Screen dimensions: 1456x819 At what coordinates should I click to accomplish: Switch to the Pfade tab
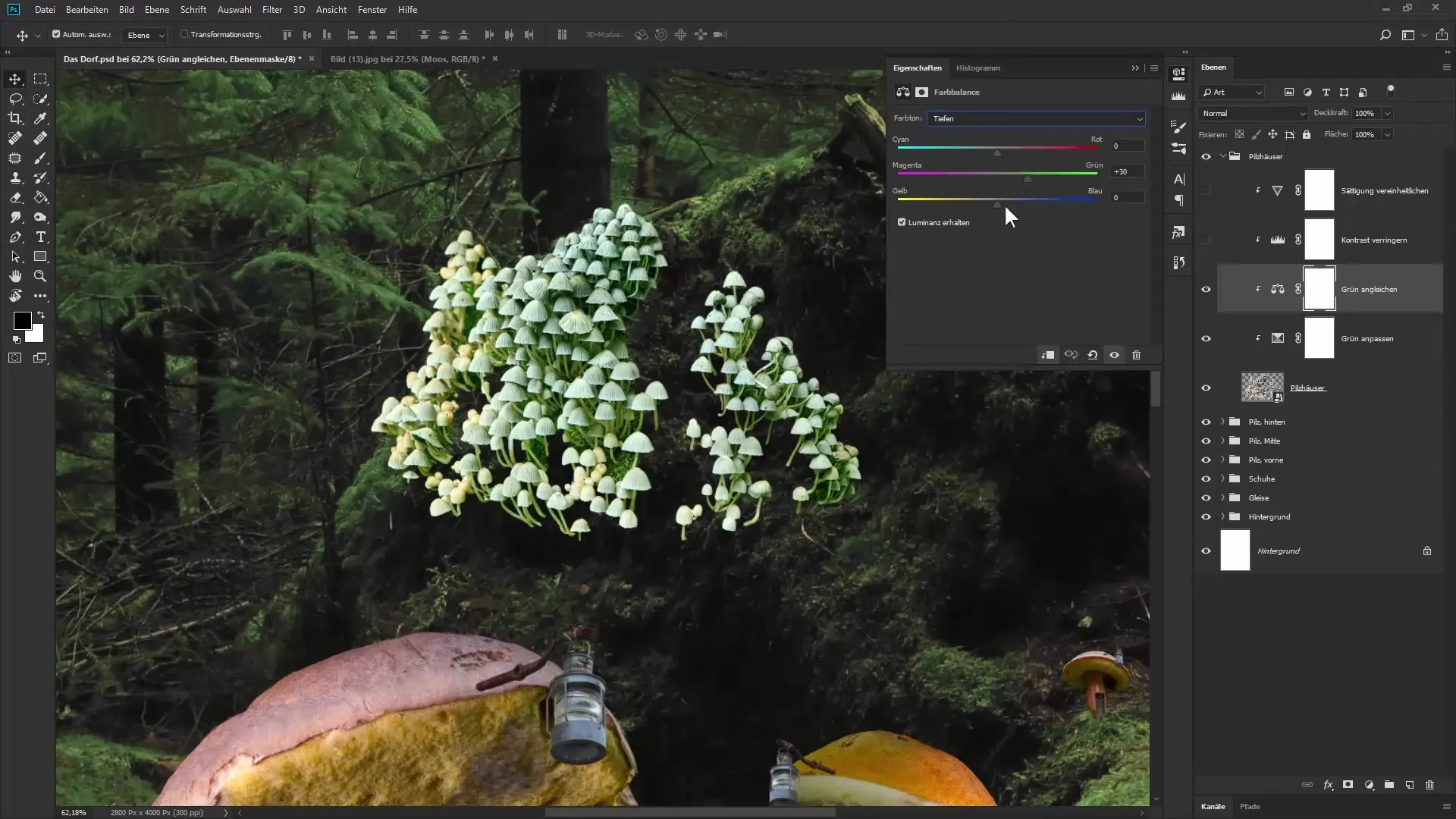1250,807
